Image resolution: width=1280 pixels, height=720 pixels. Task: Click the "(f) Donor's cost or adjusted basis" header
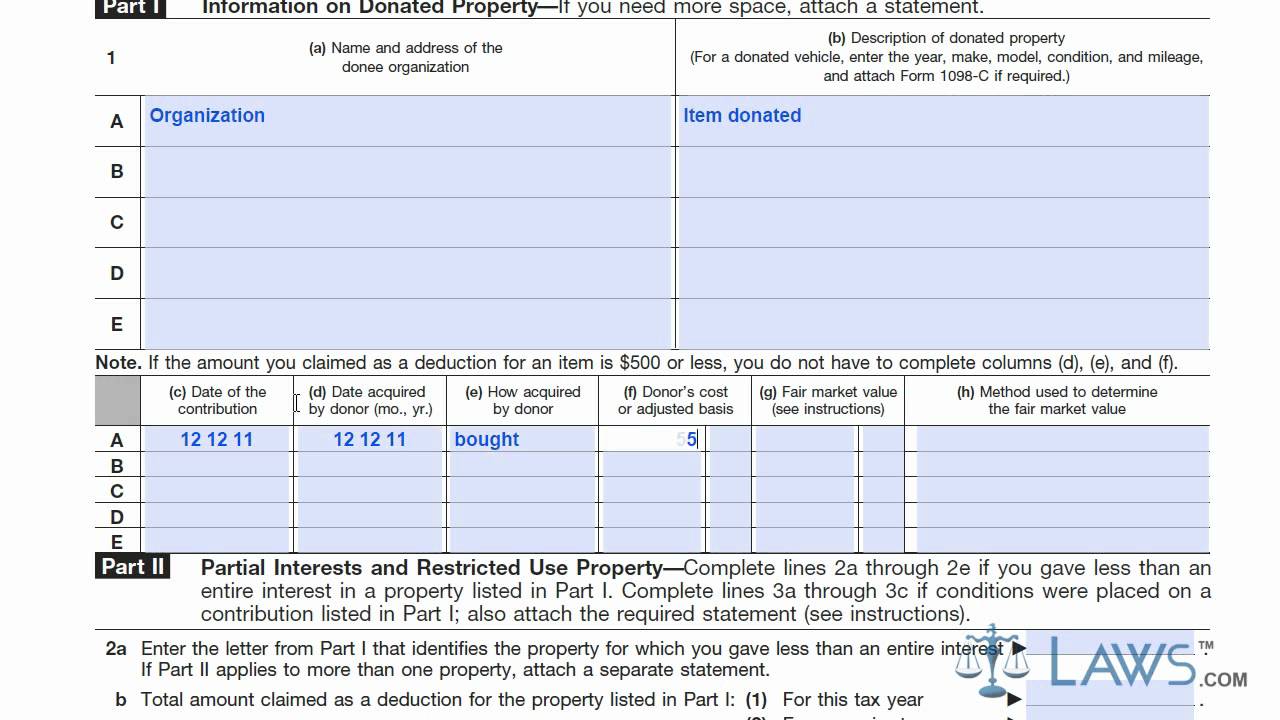point(676,400)
